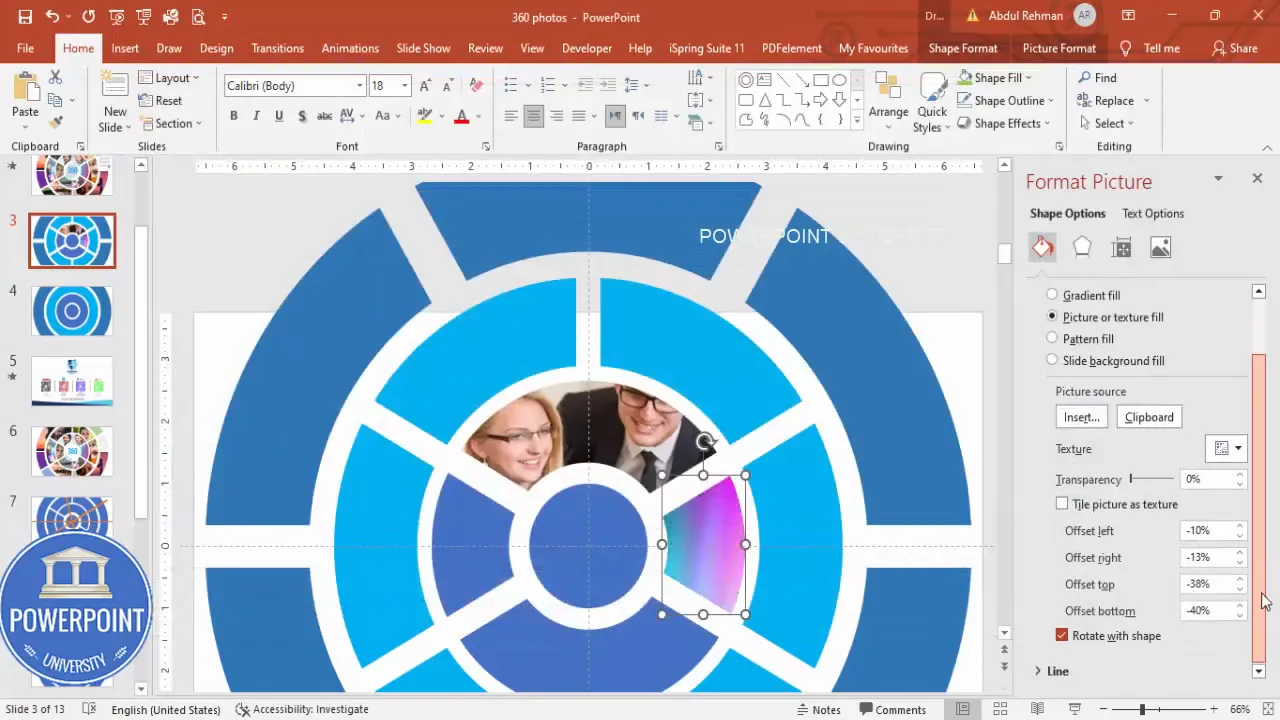The image size is (1280, 720).
Task: Open the Select dropdown in Editing
Action: 1106,123
